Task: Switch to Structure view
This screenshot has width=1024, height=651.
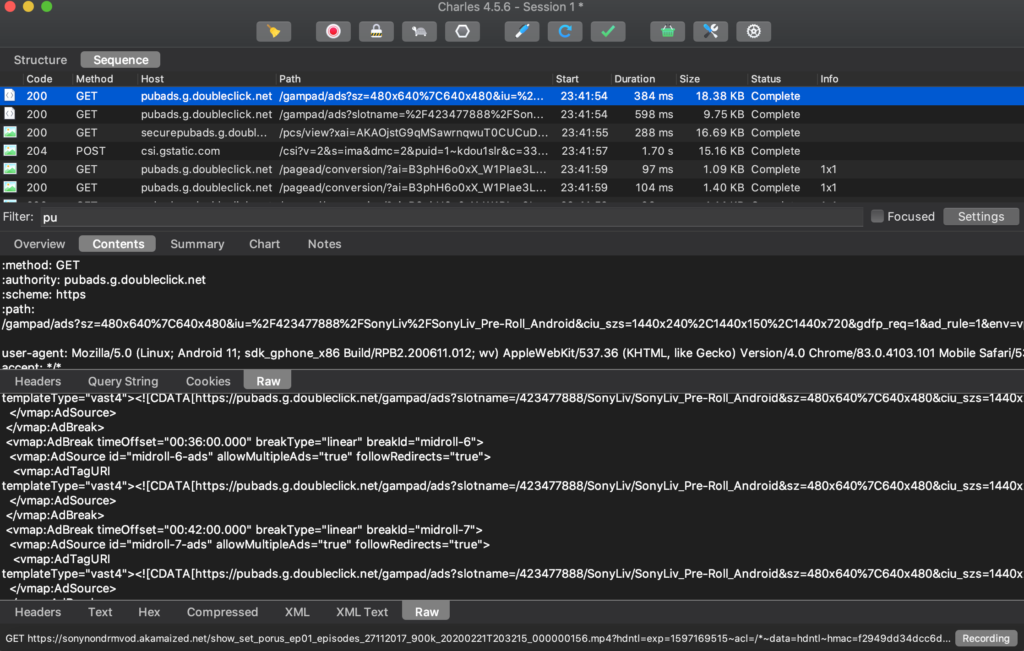Action: (40, 60)
